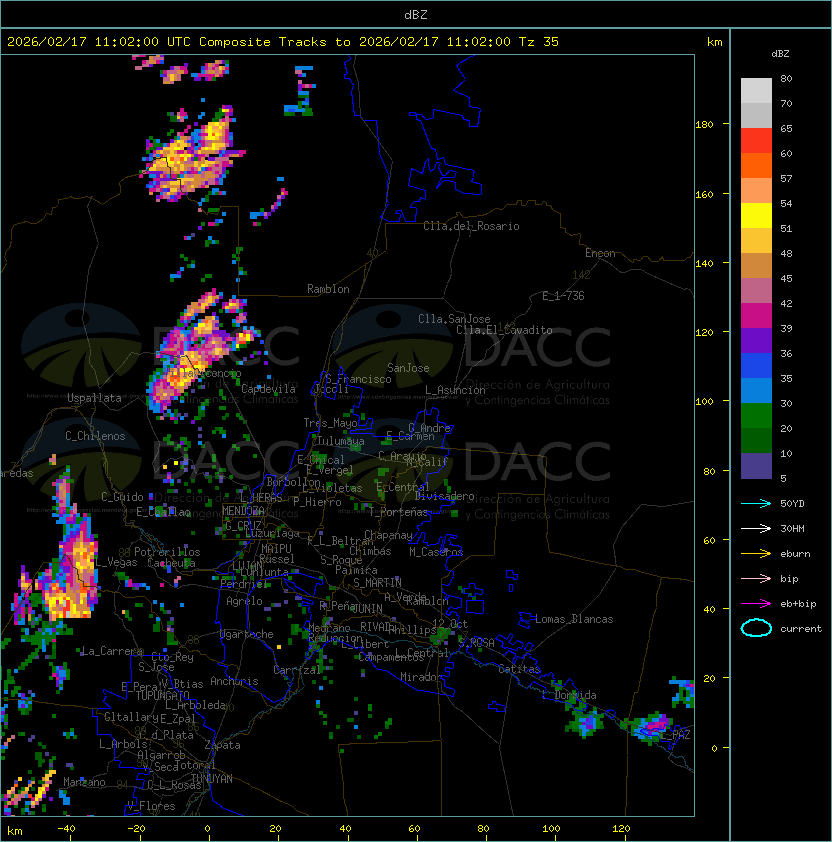Click the dBZ legend heading
Viewport: 832px width, 842px height.
(780, 54)
